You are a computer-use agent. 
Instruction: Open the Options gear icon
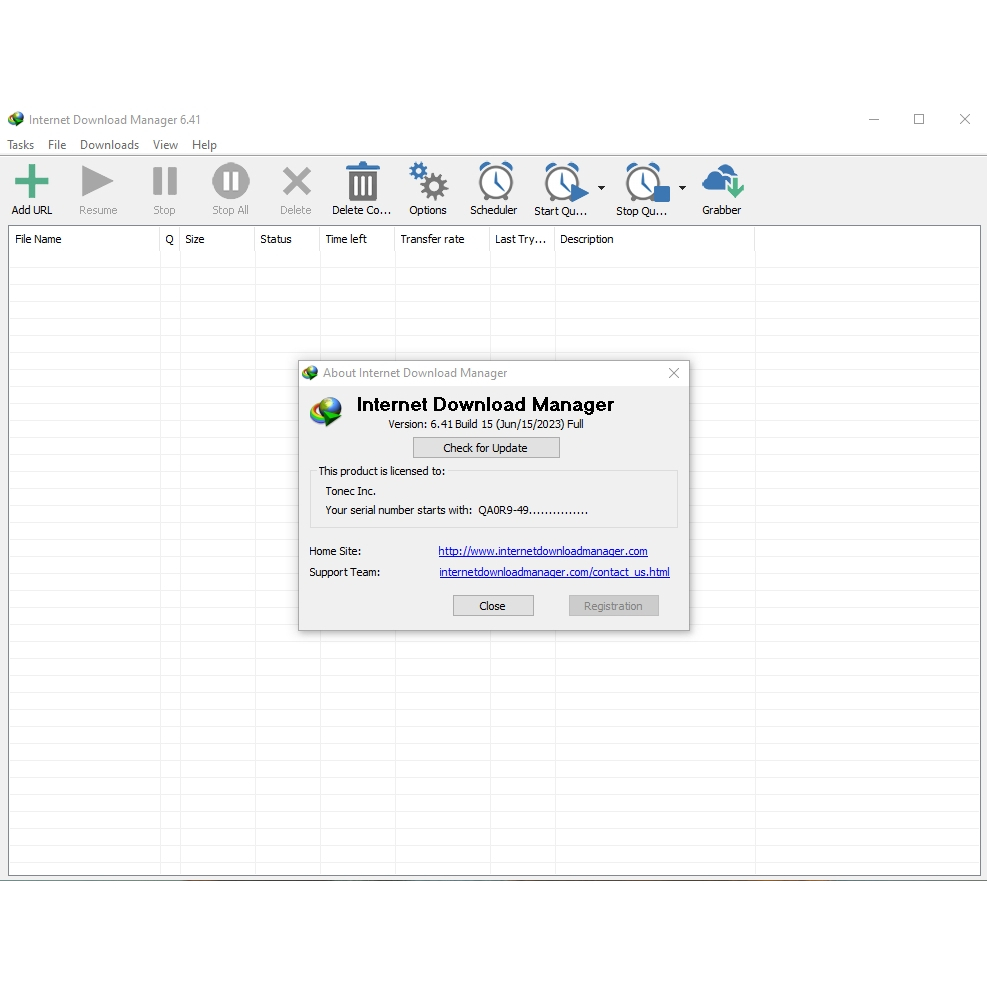point(428,182)
